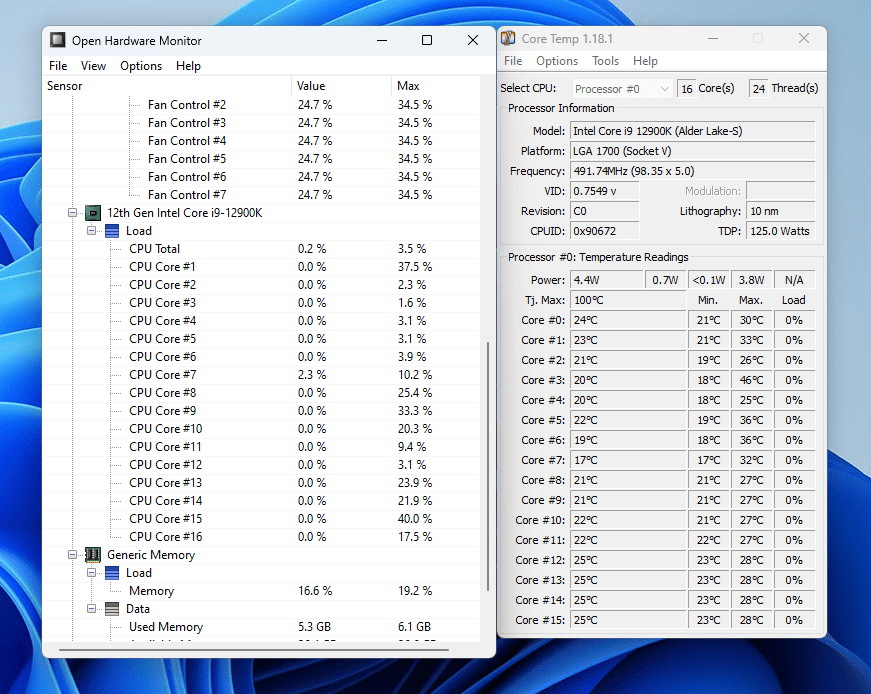Click the Core Temp application icon in title bar
Viewport: 871px width, 694px height.
tap(508, 37)
